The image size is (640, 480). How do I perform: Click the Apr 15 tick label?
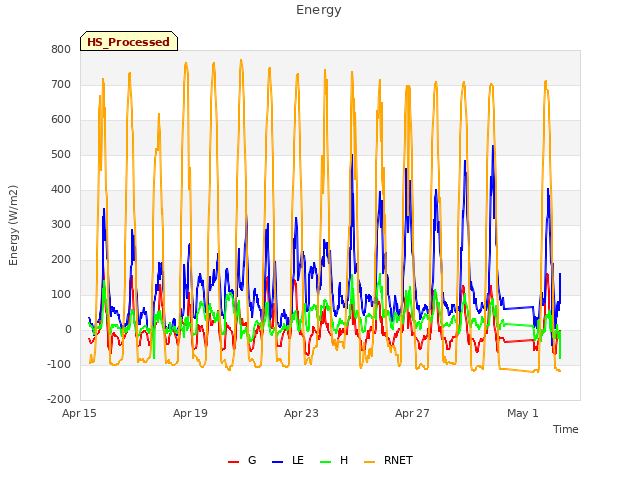[x=79, y=413]
